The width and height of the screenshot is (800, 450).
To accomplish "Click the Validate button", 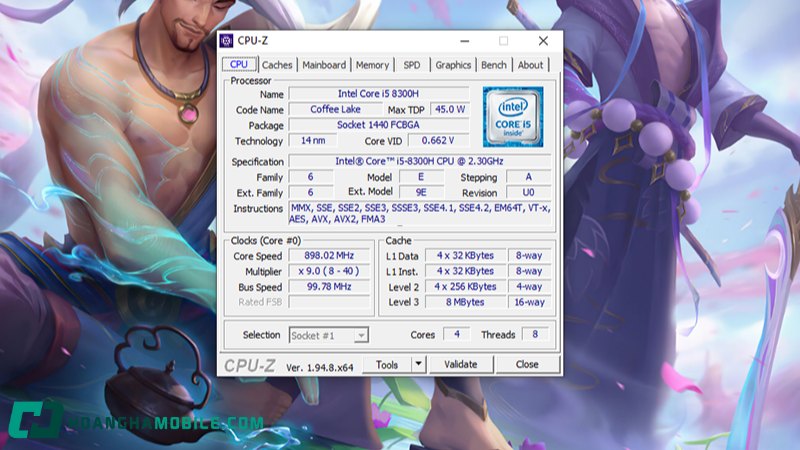I will tap(461, 364).
